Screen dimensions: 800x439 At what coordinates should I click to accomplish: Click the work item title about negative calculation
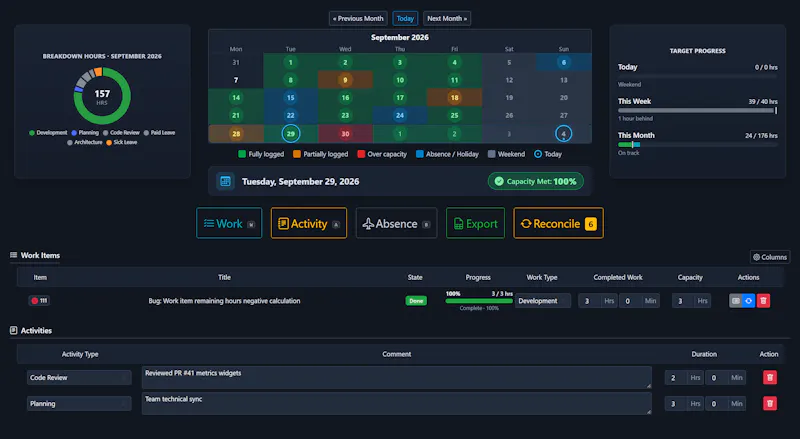(224, 301)
